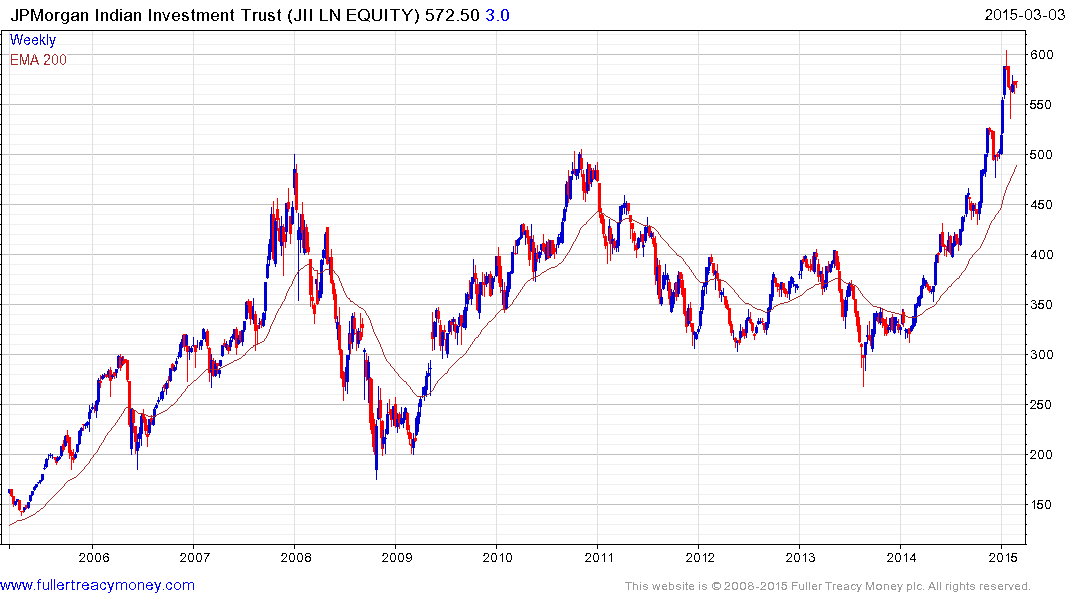This screenshot has height=600, width=1075.
Task: Click the 2007 x-axis label
Action: pos(195,557)
